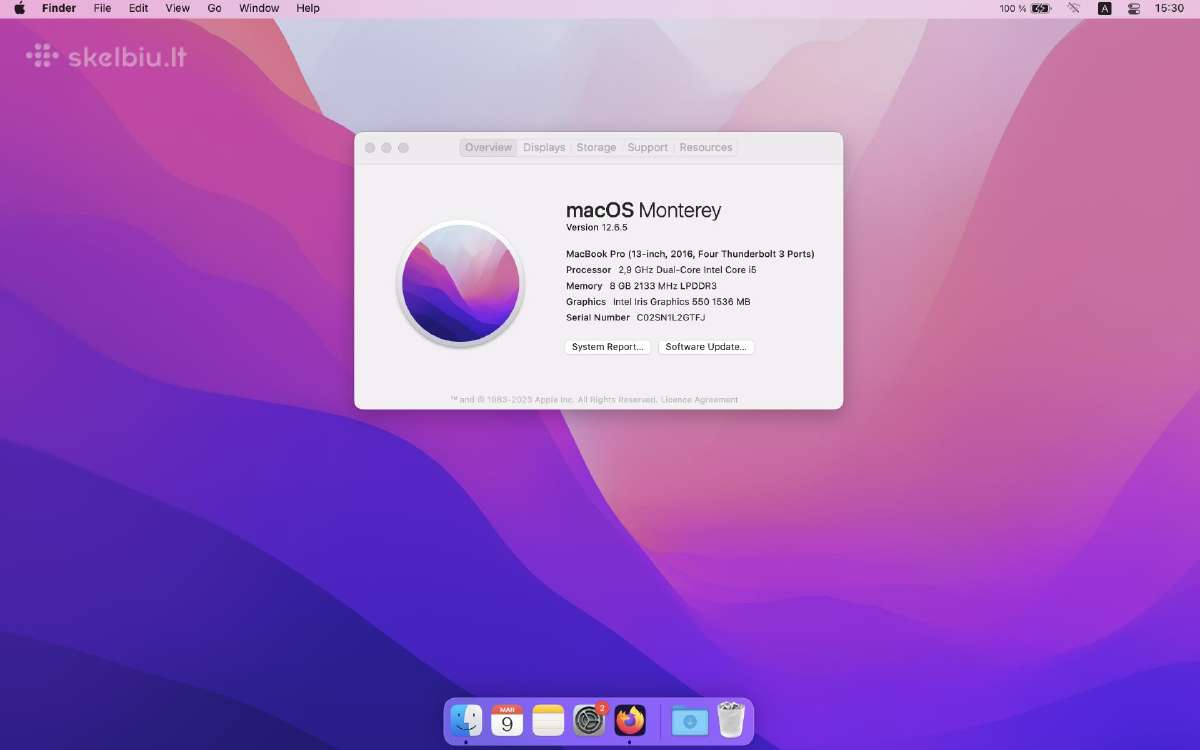Click the System Report button

tap(608, 347)
